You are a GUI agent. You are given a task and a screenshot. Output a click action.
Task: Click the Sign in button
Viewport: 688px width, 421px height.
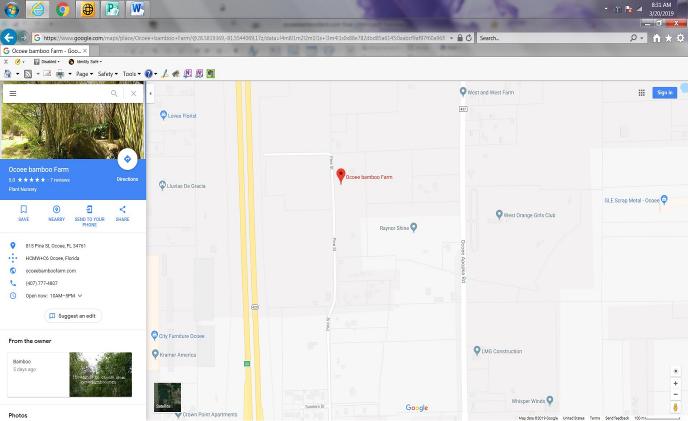click(x=664, y=93)
